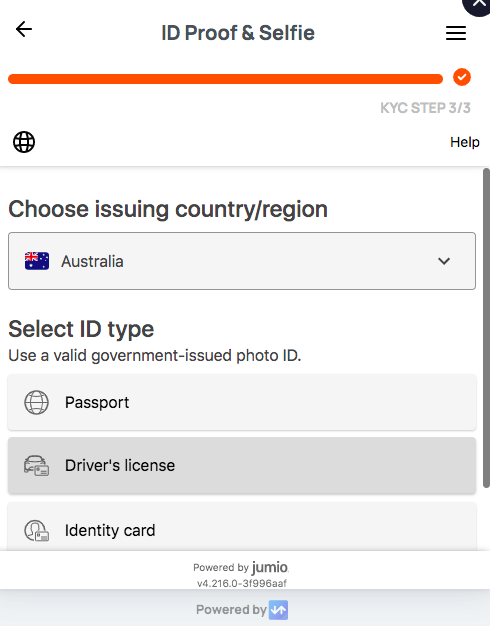The height and width of the screenshot is (626, 490).
Task: Open the Australia issuing country selector
Action: (242, 261)
